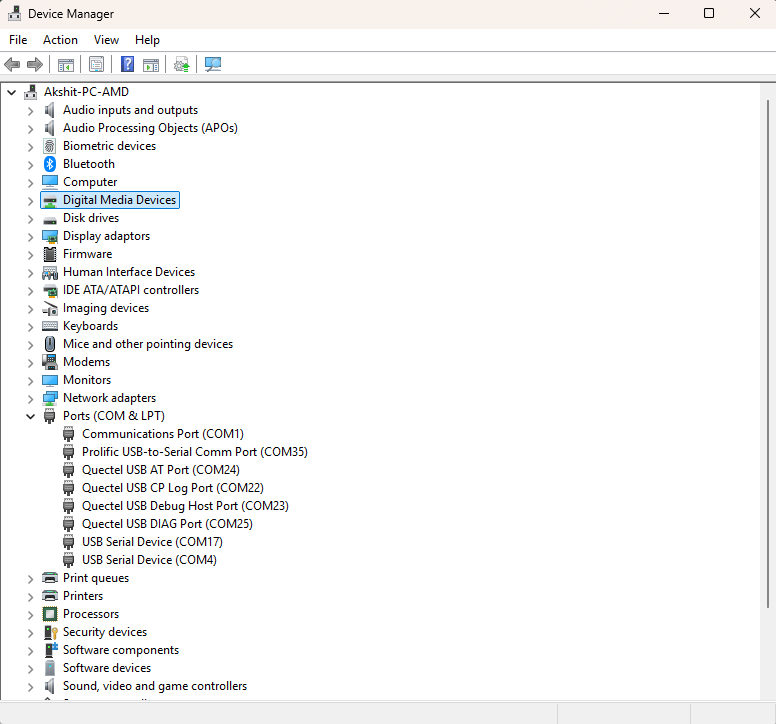Click the Bluetooth category icon

click(50, 164)
